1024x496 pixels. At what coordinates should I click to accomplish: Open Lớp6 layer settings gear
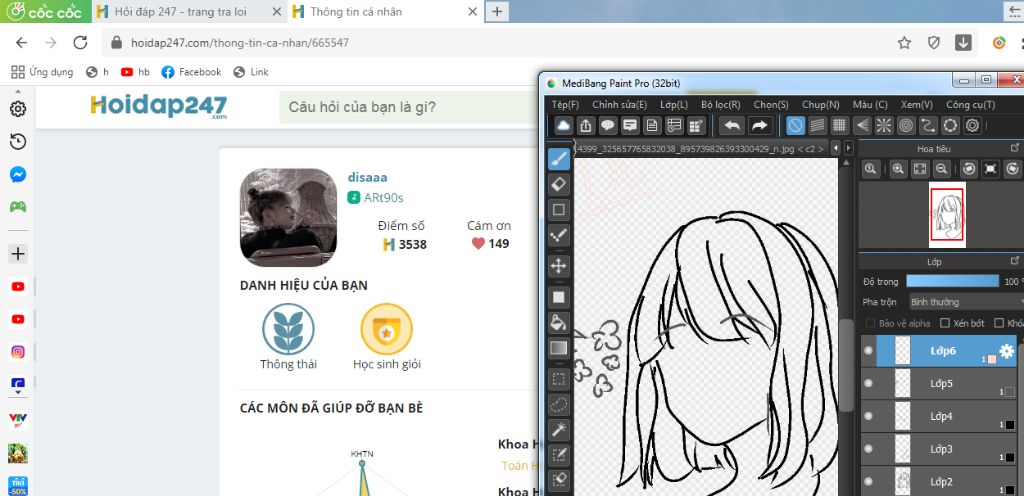(x=1006, y=351)
